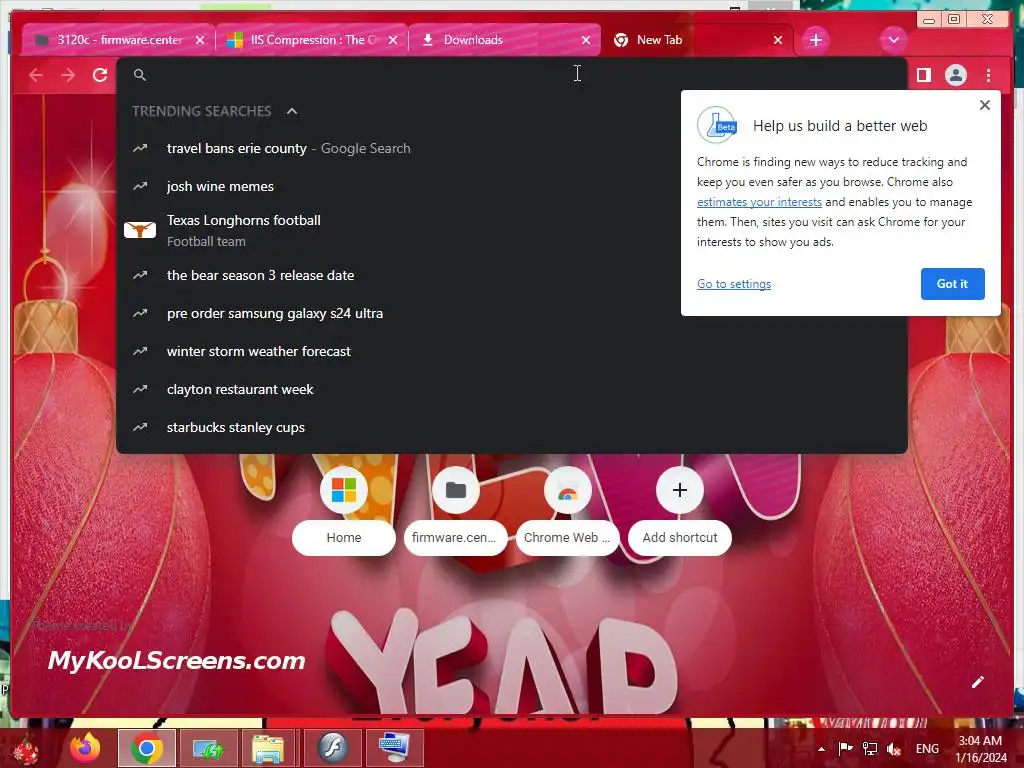Open the Chrome side panel icon

pyautogui.click(x=923, y=75)
